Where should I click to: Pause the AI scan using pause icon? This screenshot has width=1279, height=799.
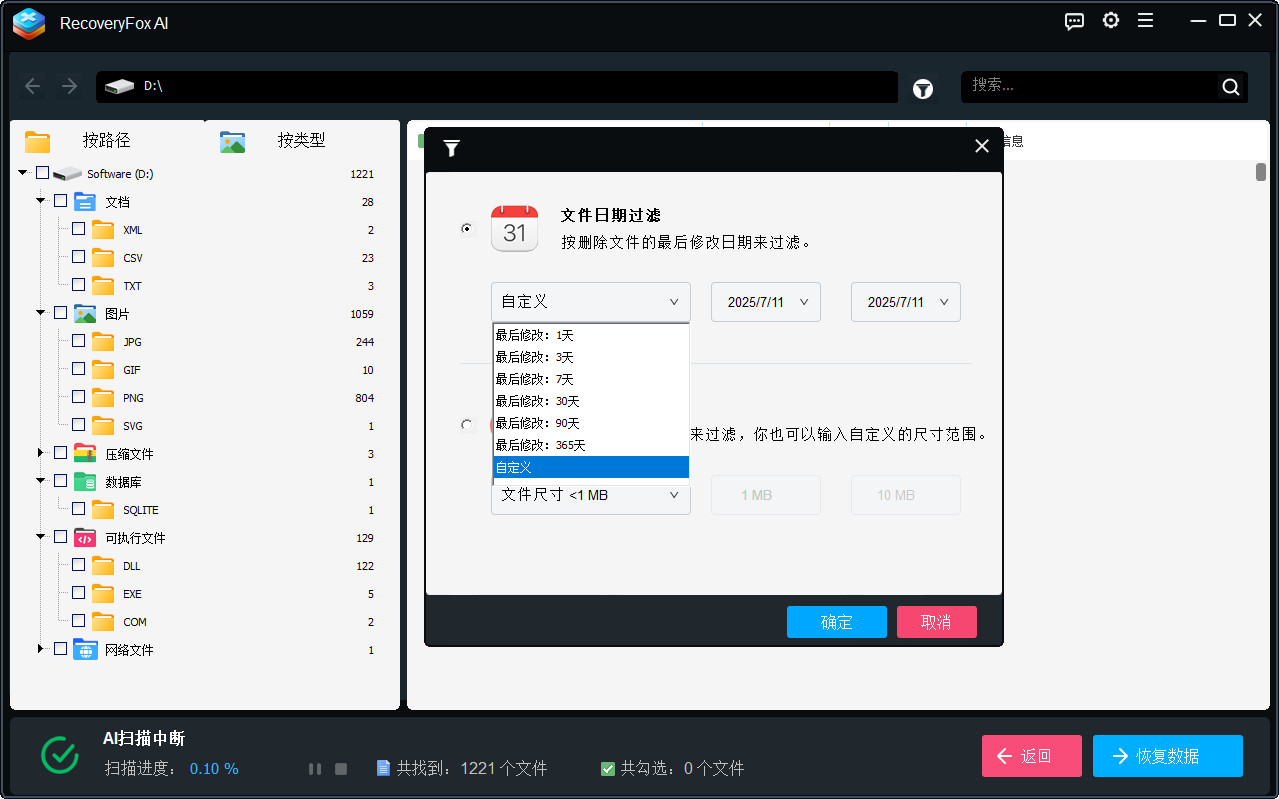pyautogui.click(x=315, y=768)
